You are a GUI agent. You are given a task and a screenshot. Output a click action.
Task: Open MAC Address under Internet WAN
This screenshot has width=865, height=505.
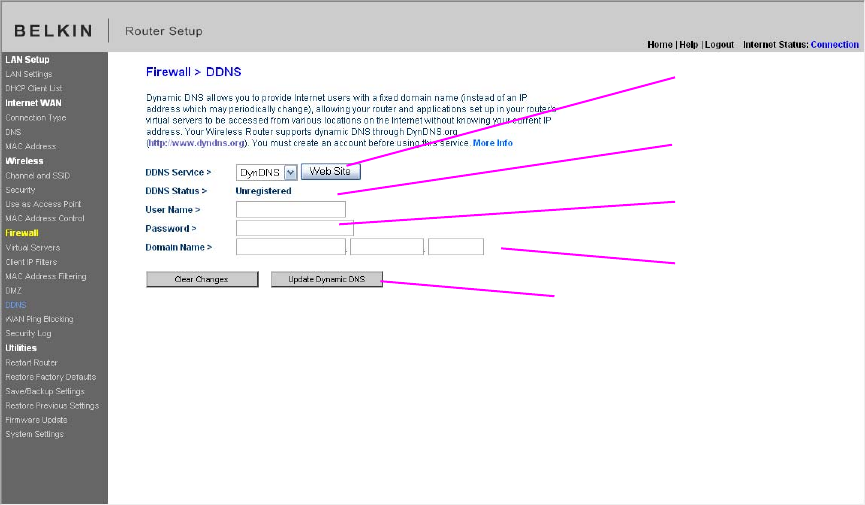pyautogui.click(x=30, y=146)
